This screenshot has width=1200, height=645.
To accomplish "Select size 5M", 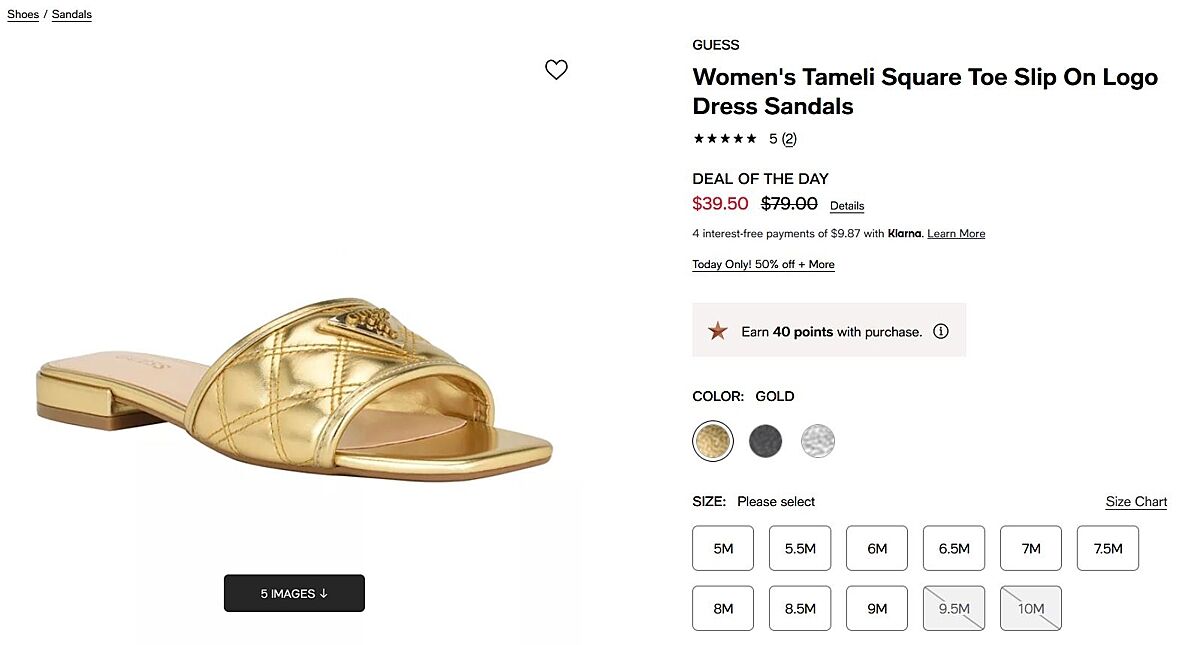I will (x=723, y=548).
